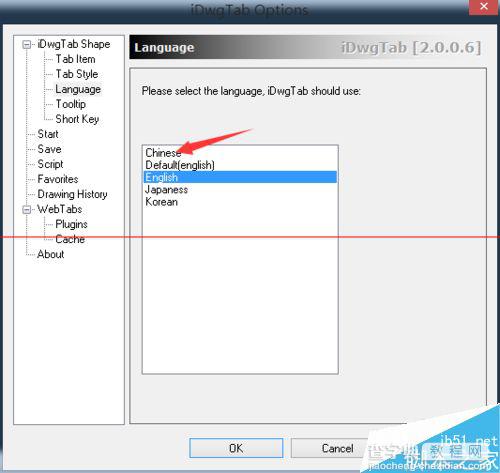Image resolution: width=500 pixels, height=473 pixels.
Task: Open the Tab Style settings page
Action: point(77,74)
